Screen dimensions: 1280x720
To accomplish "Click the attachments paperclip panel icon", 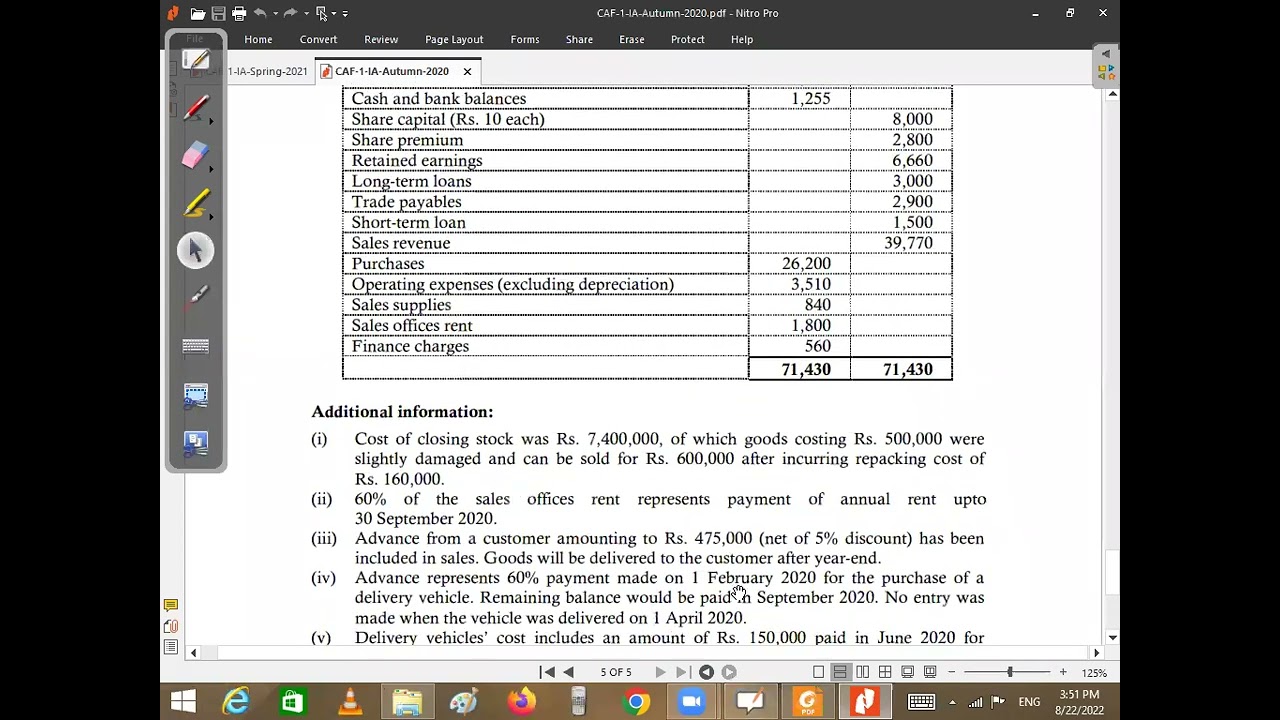I will 171,626.
